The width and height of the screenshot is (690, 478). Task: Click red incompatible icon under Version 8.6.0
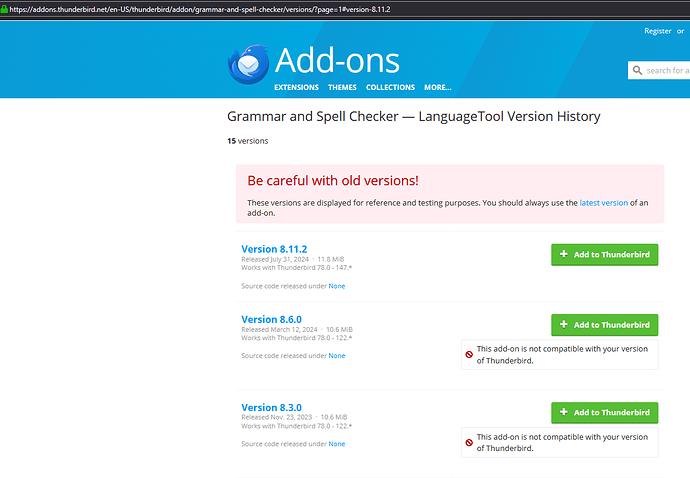coord(468,355)
